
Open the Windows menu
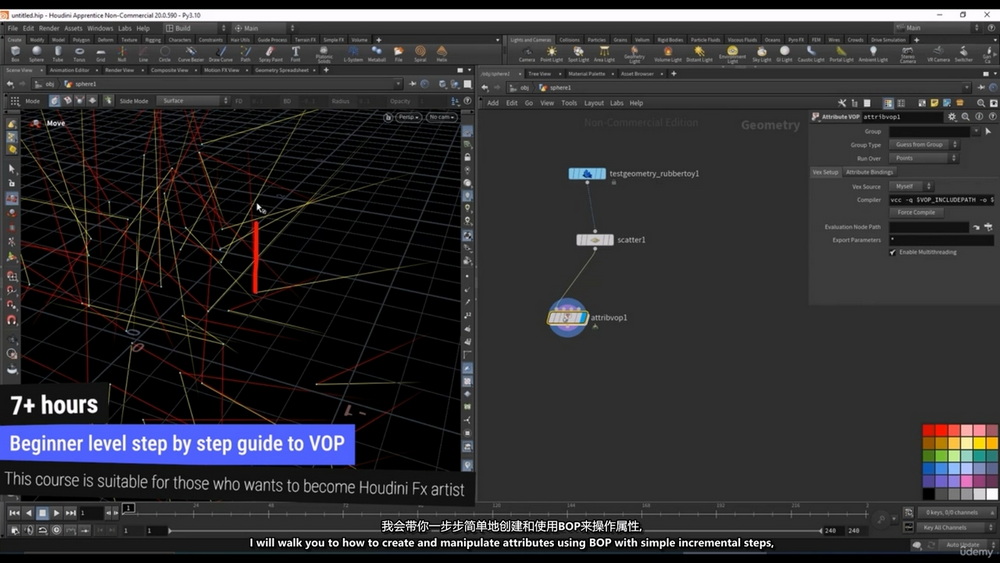tap(100, 28)
